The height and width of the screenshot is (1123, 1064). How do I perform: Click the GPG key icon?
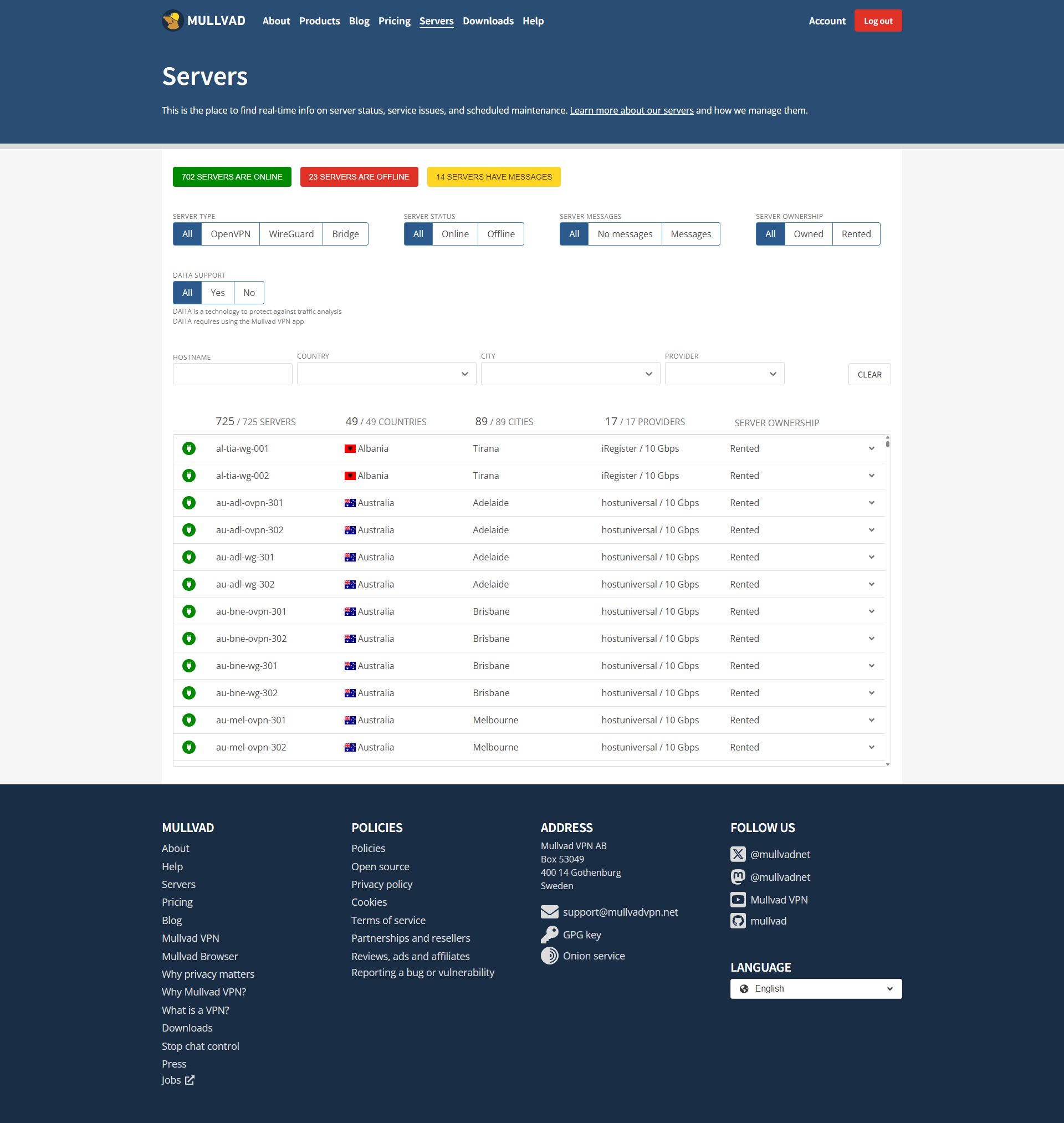[549, 934]
